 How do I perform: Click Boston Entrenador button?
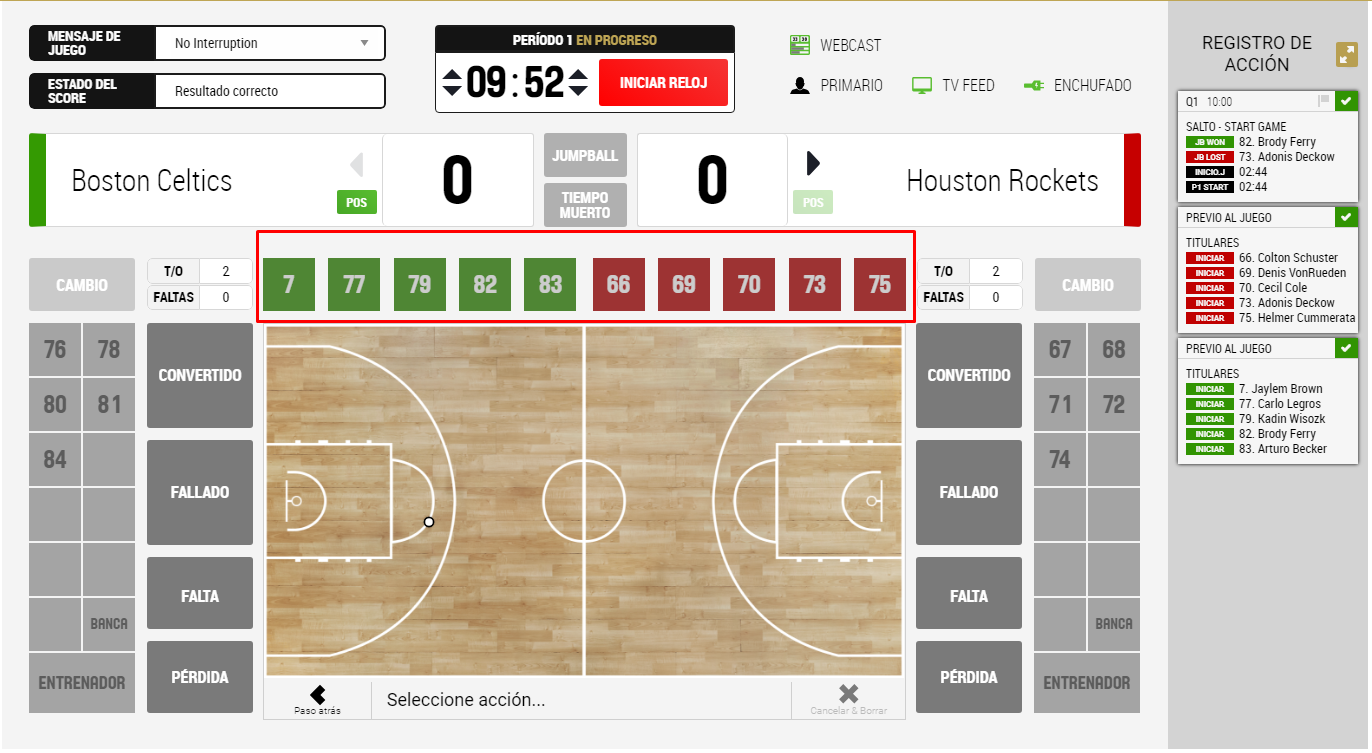[x=82, y=683]
